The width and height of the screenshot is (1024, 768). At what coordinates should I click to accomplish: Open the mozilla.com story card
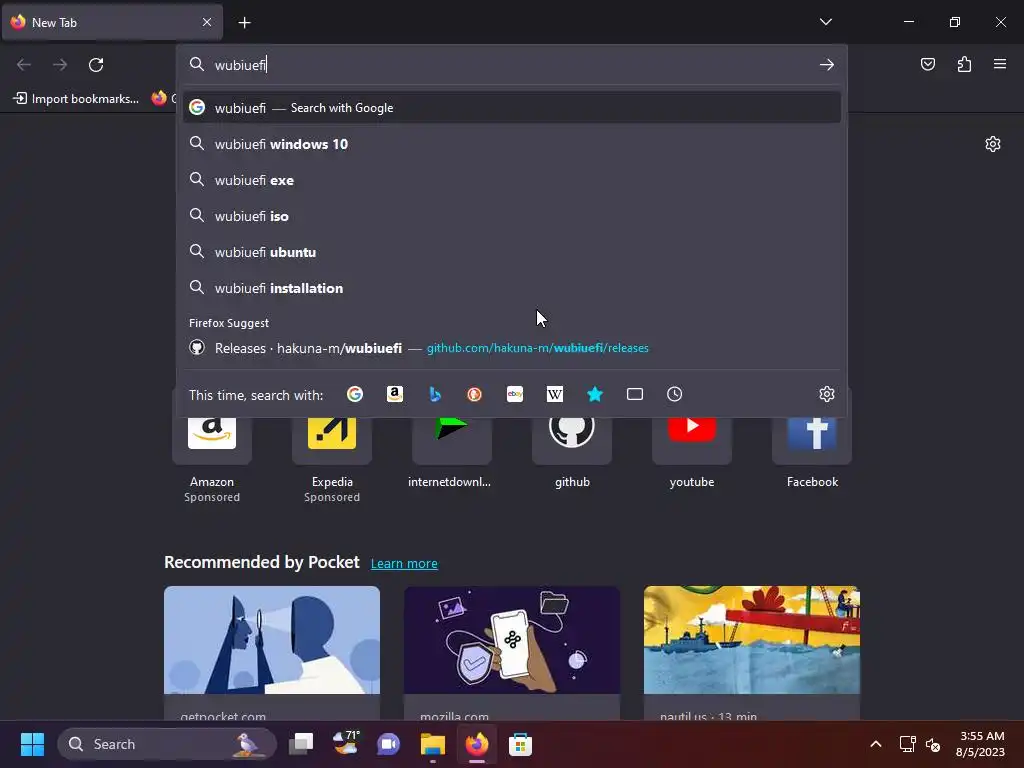[x=512, y=653]
